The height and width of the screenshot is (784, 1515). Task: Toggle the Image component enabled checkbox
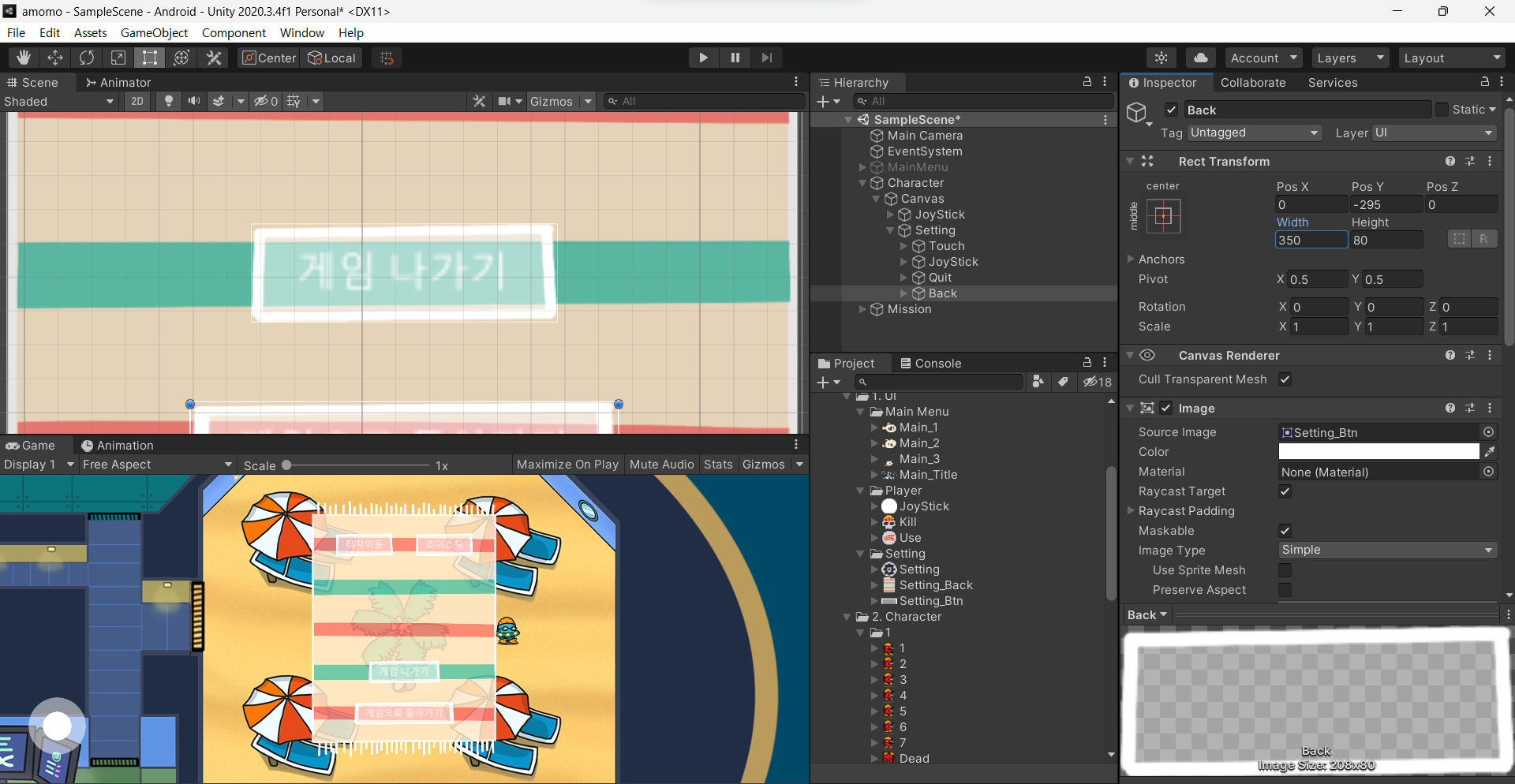[x=1166, y=409]
